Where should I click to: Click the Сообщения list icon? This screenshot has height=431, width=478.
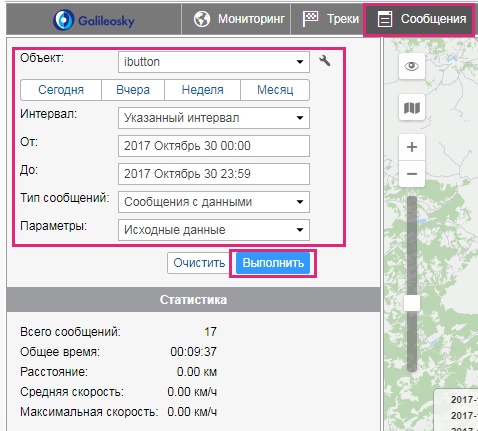pyautogui.click(x=385, y=19)
